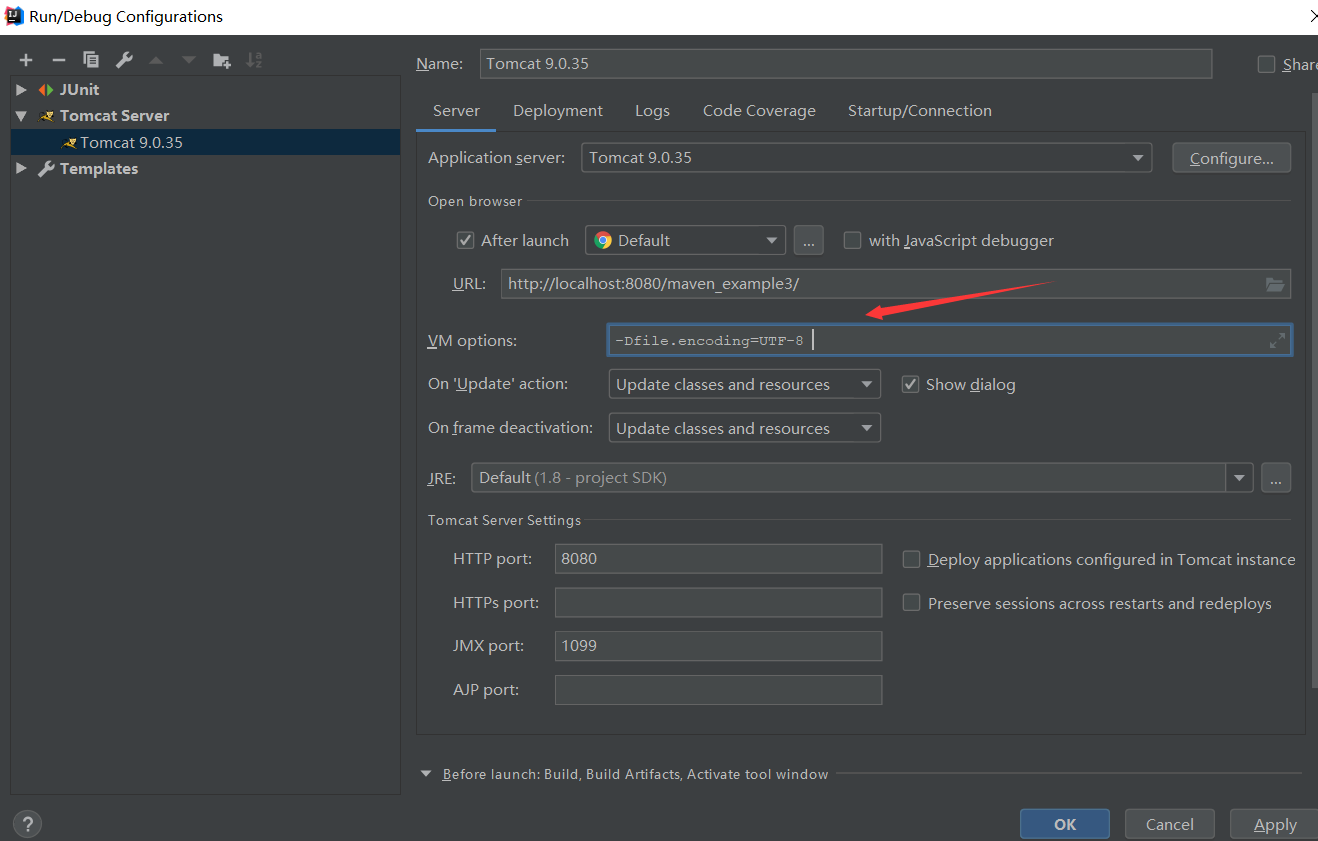Enable Preserve sessions across restarts and redeploys
Viewport: 1318px width, 841px height.
(x=911, y=603)
